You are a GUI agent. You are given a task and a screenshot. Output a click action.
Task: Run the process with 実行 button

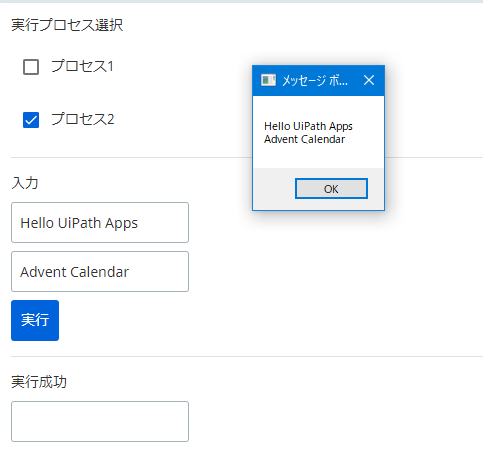point(35,320)
